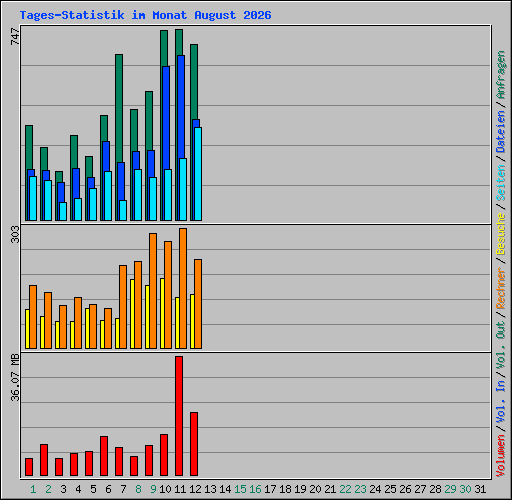The height and width of the screenshot is (500, 512).
Task: Click day 22 on the x-axis
Action: [x=345, y=489]
